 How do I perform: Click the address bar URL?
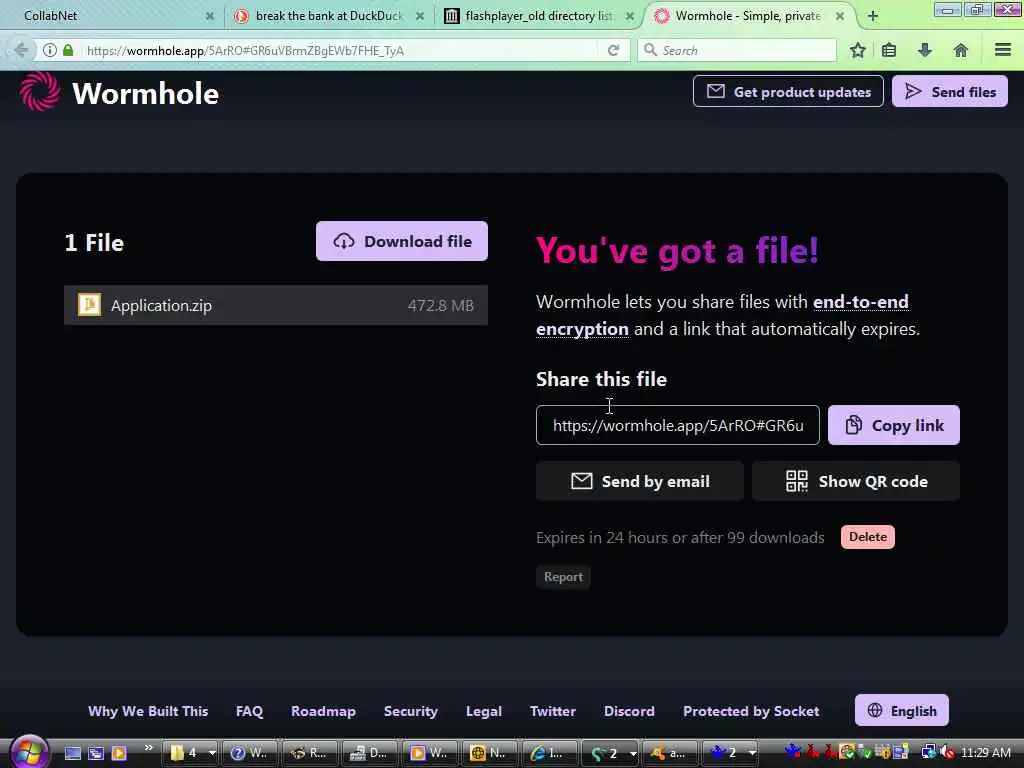[x=245, y=50]
